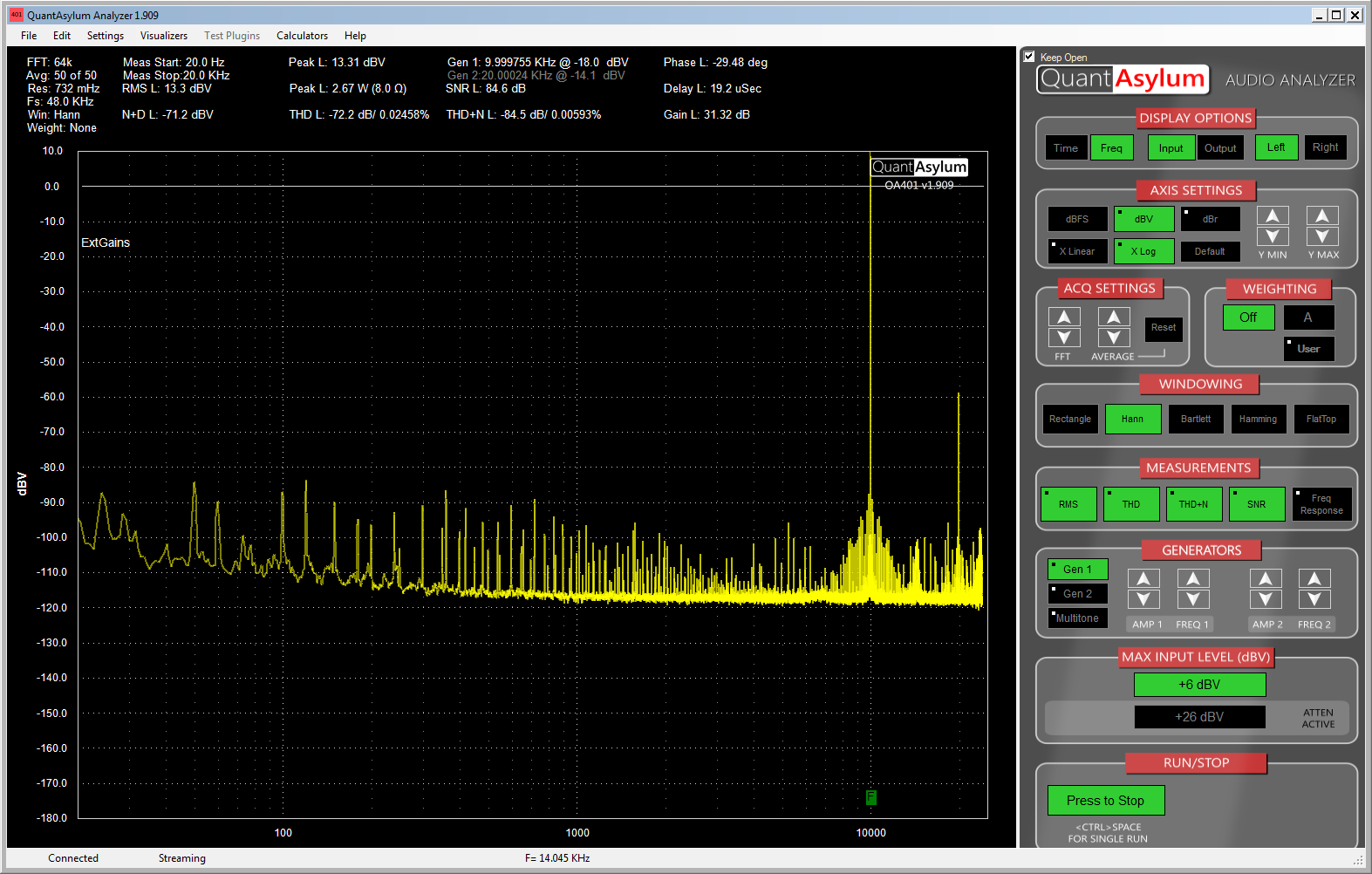Screen dimensions: 1372x874
Task: Select +6 dBV max input level
Action: click(1200, 685)
